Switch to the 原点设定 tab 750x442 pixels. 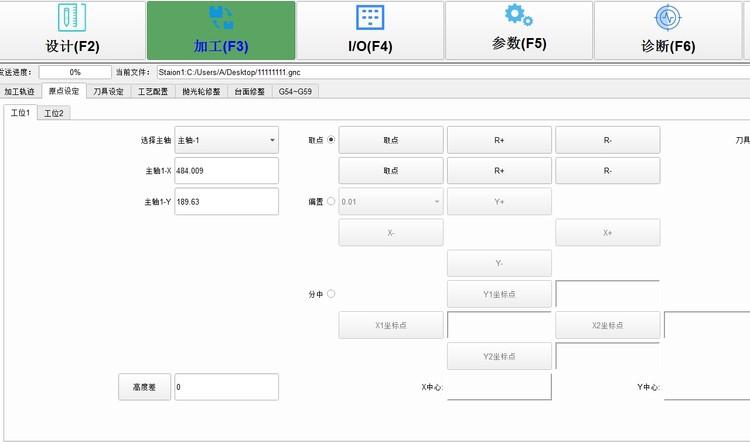pos(64,91)
